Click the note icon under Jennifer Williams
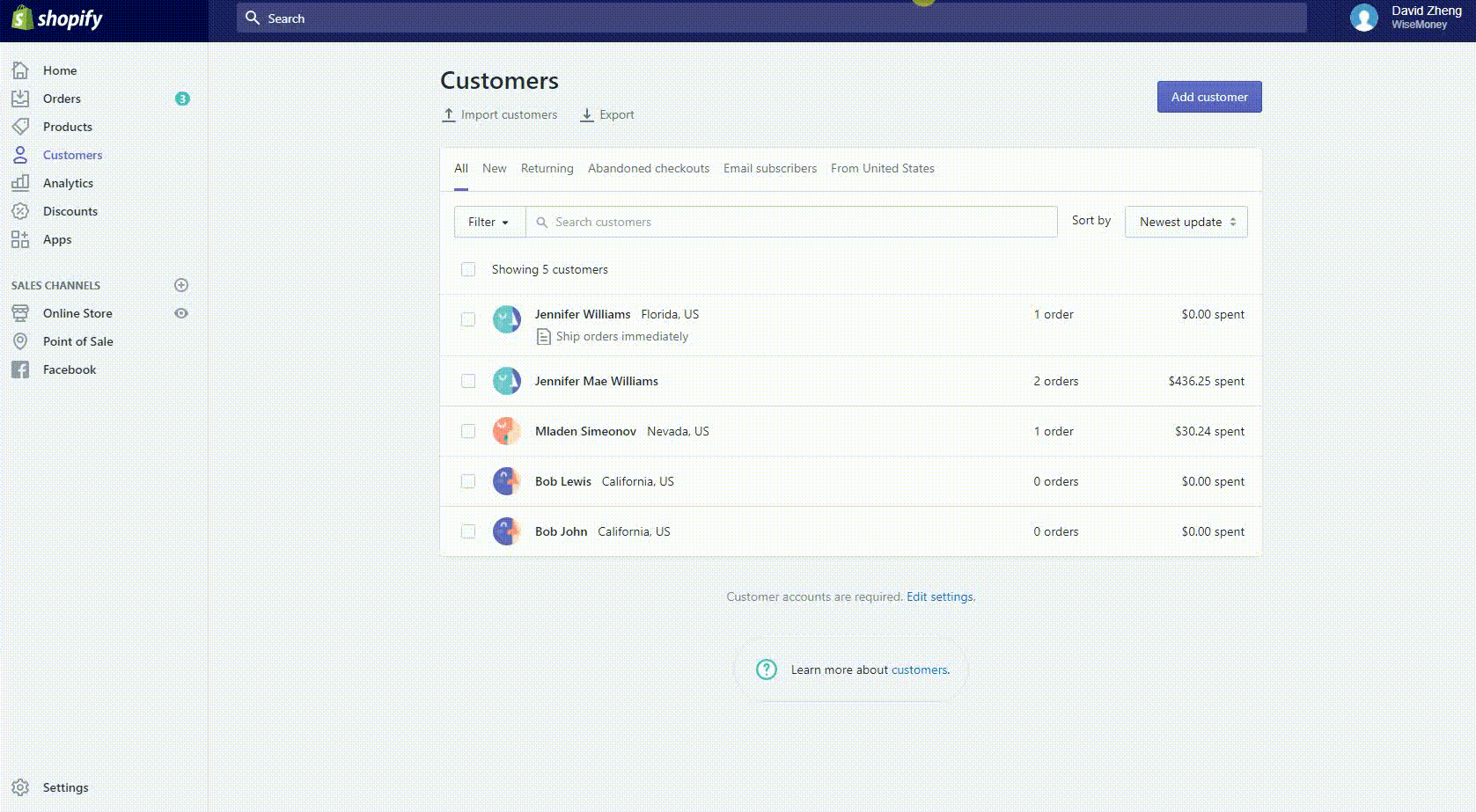 (x=544, y=337)
